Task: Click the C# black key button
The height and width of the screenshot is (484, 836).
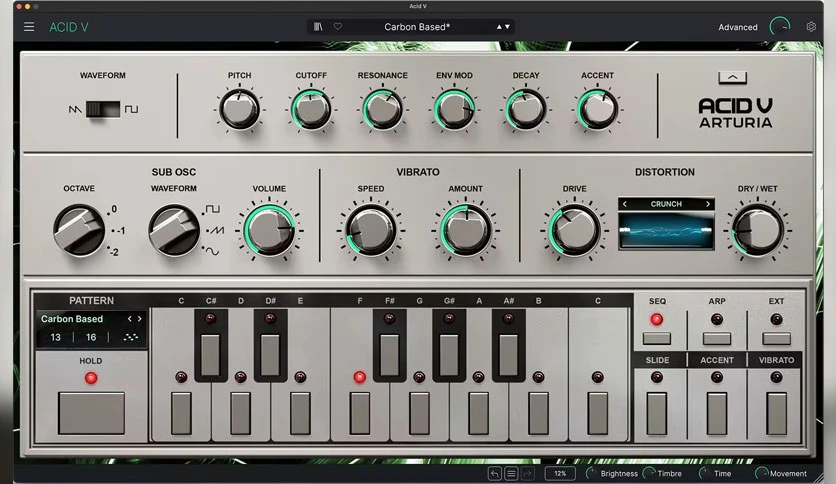Action: pos(211,355)
